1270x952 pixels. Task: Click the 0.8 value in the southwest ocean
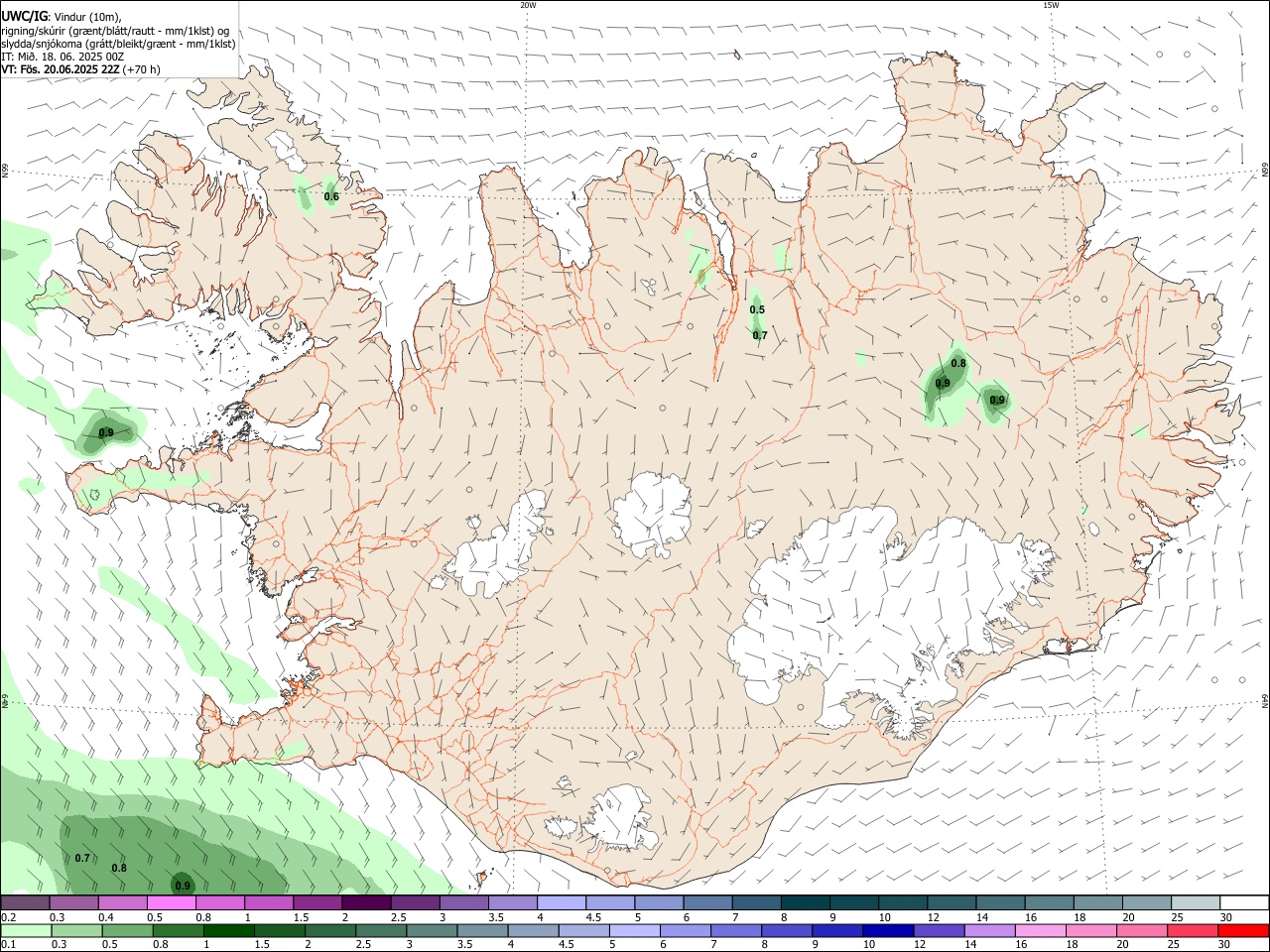119,868
